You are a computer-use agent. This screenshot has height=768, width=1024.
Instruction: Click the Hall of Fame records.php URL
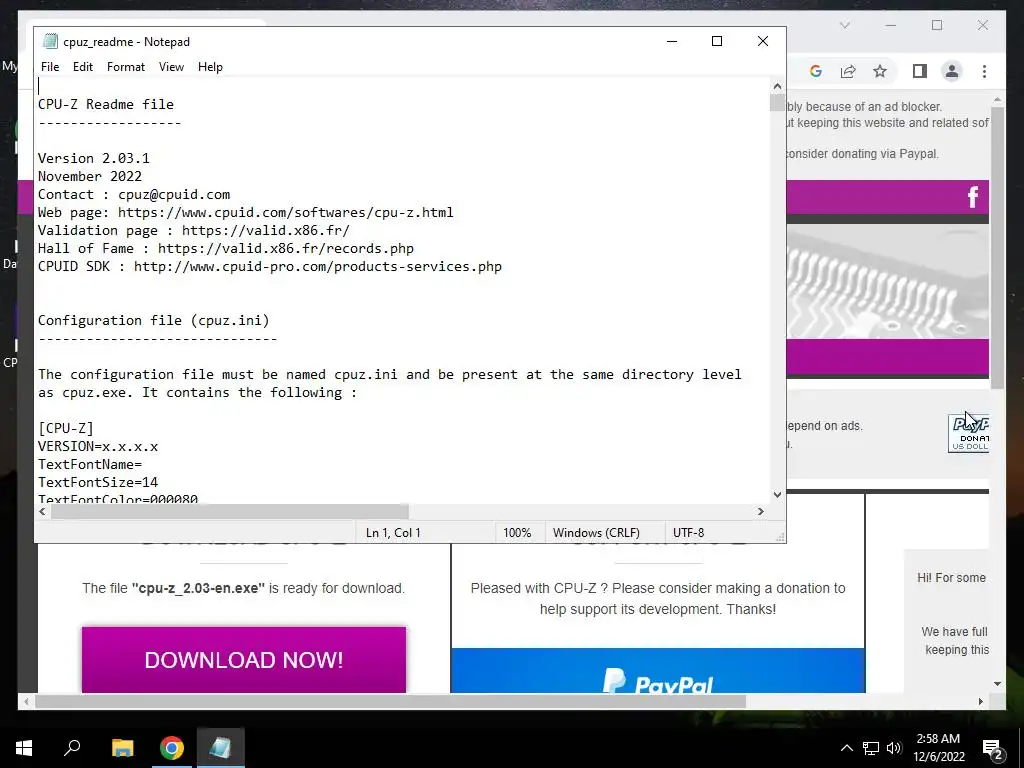[x=285, y=249]
